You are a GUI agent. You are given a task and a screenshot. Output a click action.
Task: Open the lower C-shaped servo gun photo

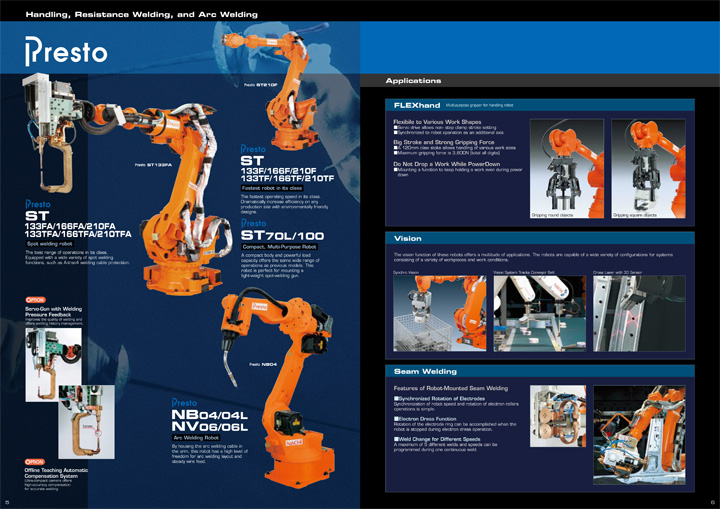click(x=86, y=422)
